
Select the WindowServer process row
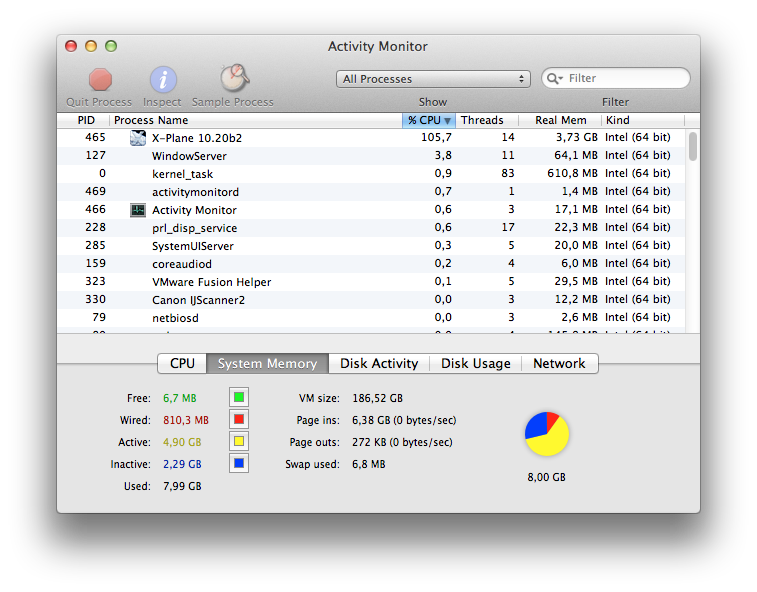(371, 156)
